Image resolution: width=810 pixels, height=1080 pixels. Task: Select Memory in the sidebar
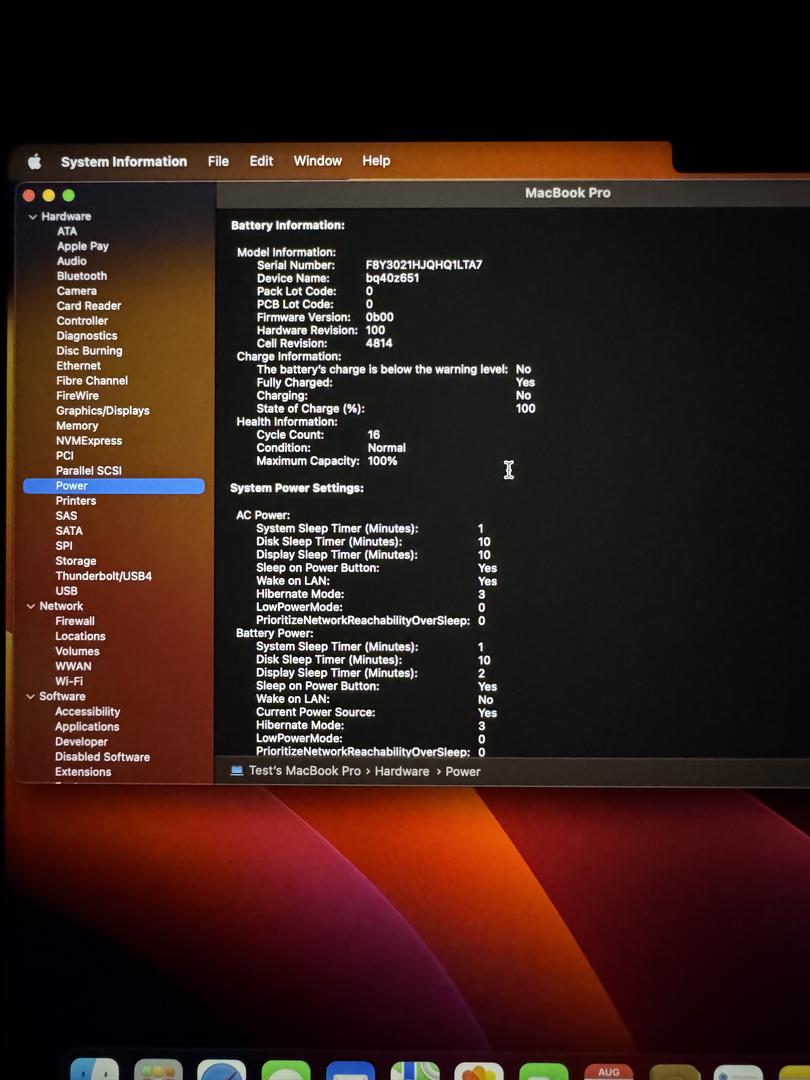click(x=77, y=426)
